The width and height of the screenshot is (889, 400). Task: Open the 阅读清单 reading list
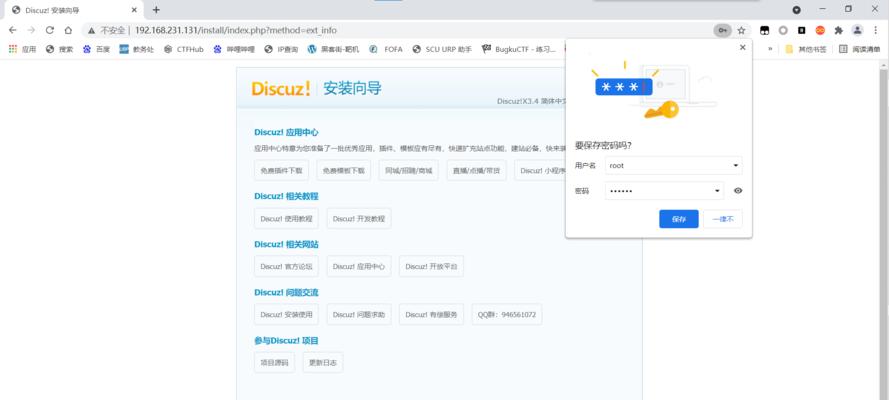tap(860, 49)
